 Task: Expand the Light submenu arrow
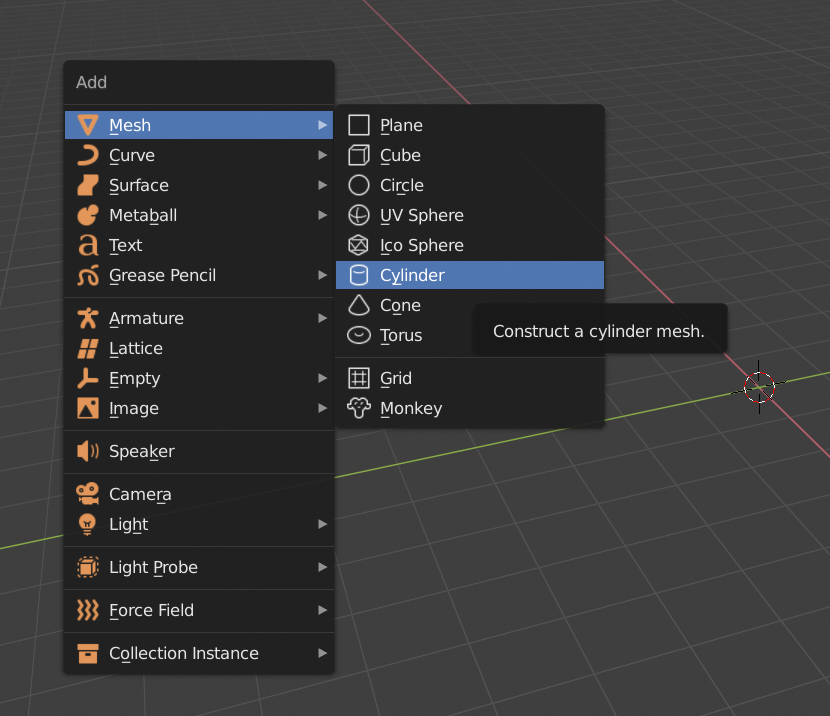[322, 524]
